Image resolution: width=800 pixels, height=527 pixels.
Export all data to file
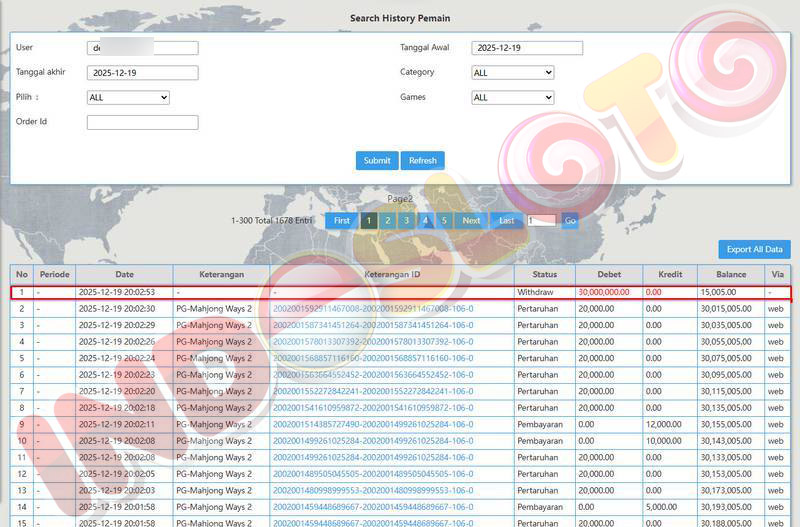(x=754, y=249)
